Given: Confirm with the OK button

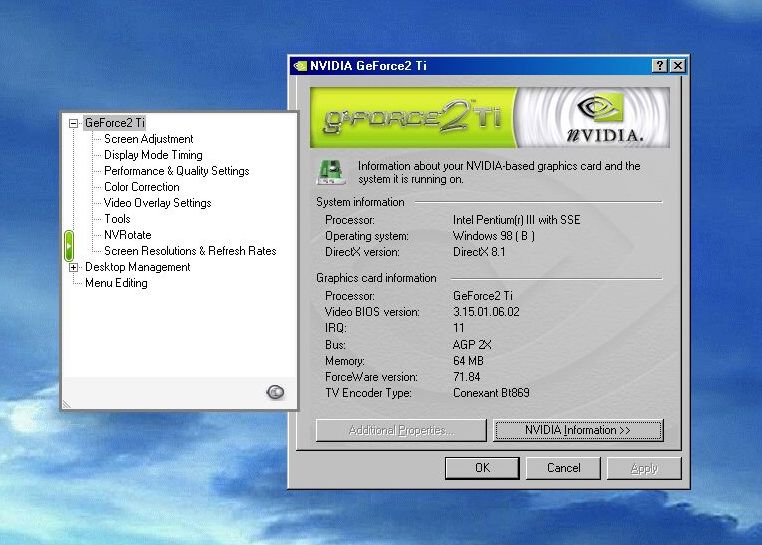Looking at the screenshot, I should tap(482, 468).
